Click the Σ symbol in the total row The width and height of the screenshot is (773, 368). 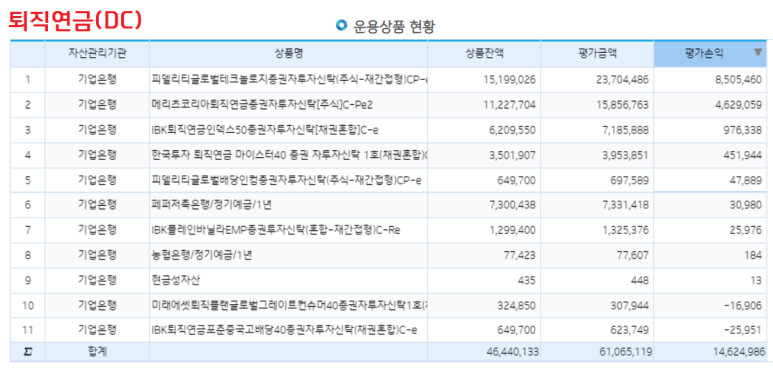coord(28,352)
